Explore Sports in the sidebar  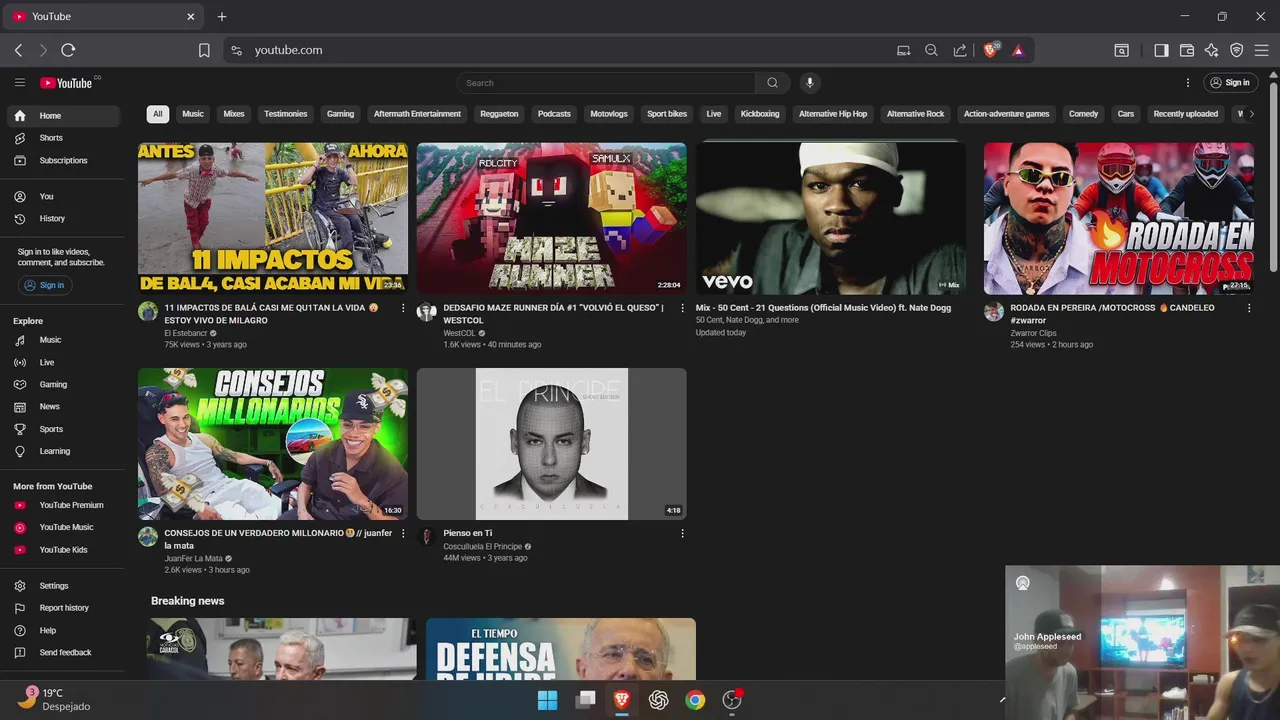click(62, 429)
